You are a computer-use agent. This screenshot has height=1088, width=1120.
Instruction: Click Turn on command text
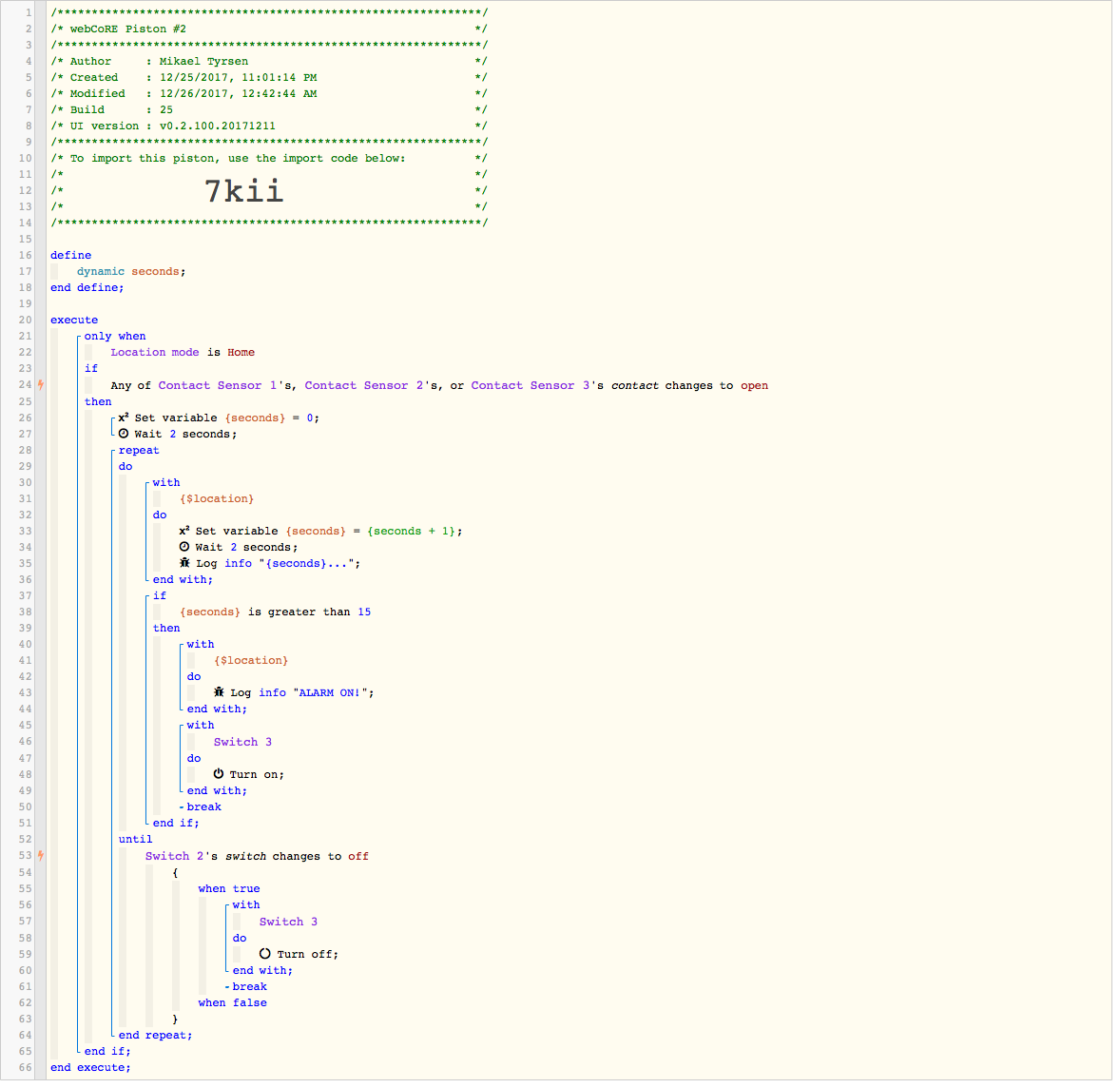tap(257, 774)
